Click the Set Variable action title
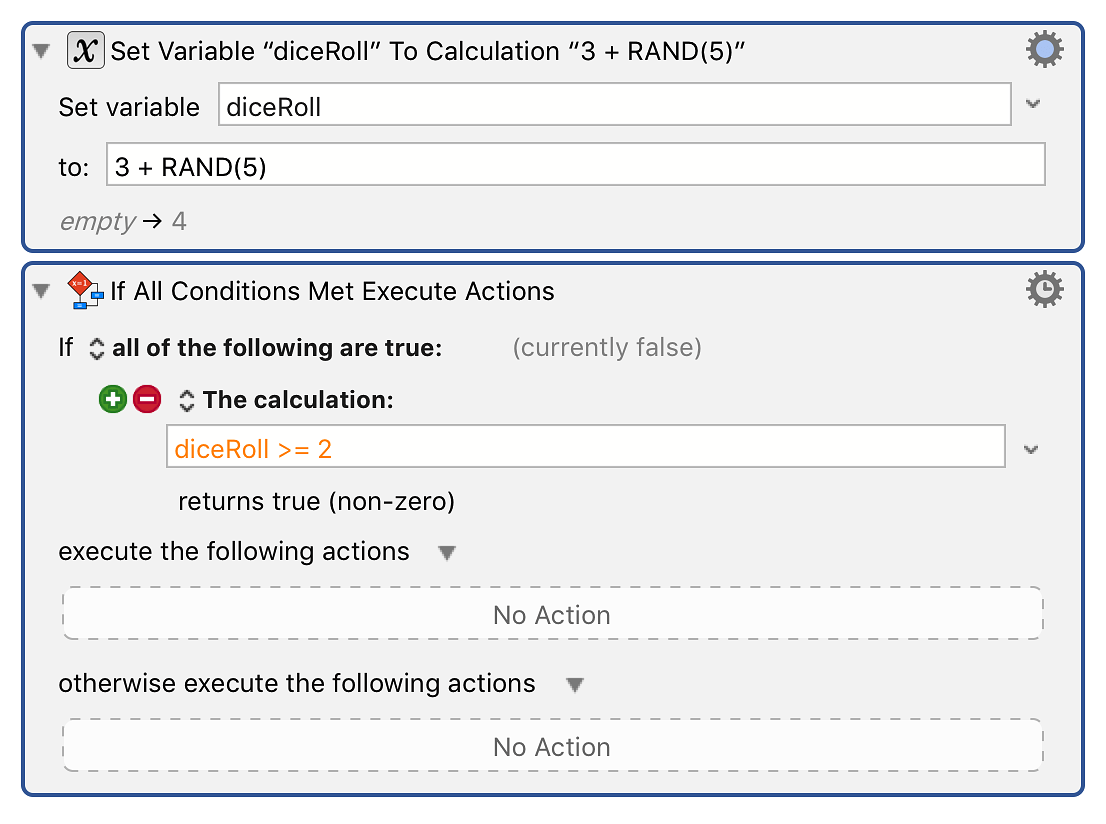1106x824 pixels. pos(427,51)
